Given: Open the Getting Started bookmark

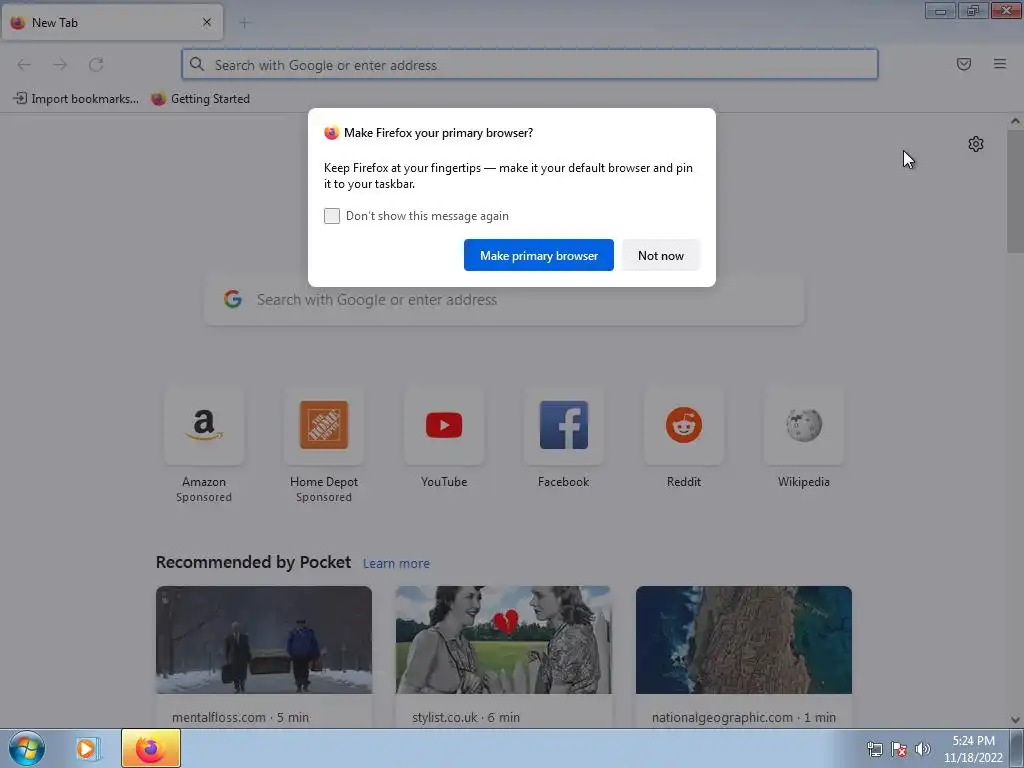Looking at the screenshot, I should point(200,99).
